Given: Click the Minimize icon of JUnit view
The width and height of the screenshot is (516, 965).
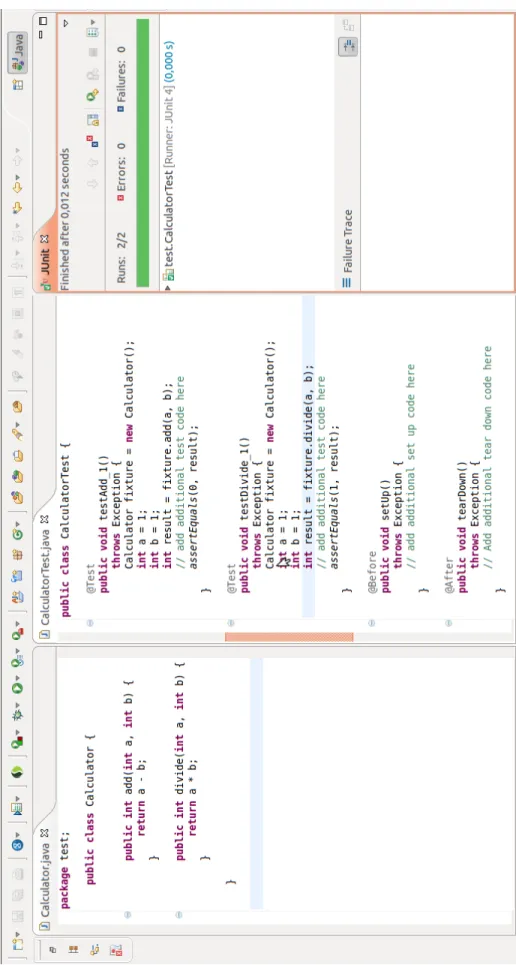Looking at the screenshot, I should (x=41, y=35).
